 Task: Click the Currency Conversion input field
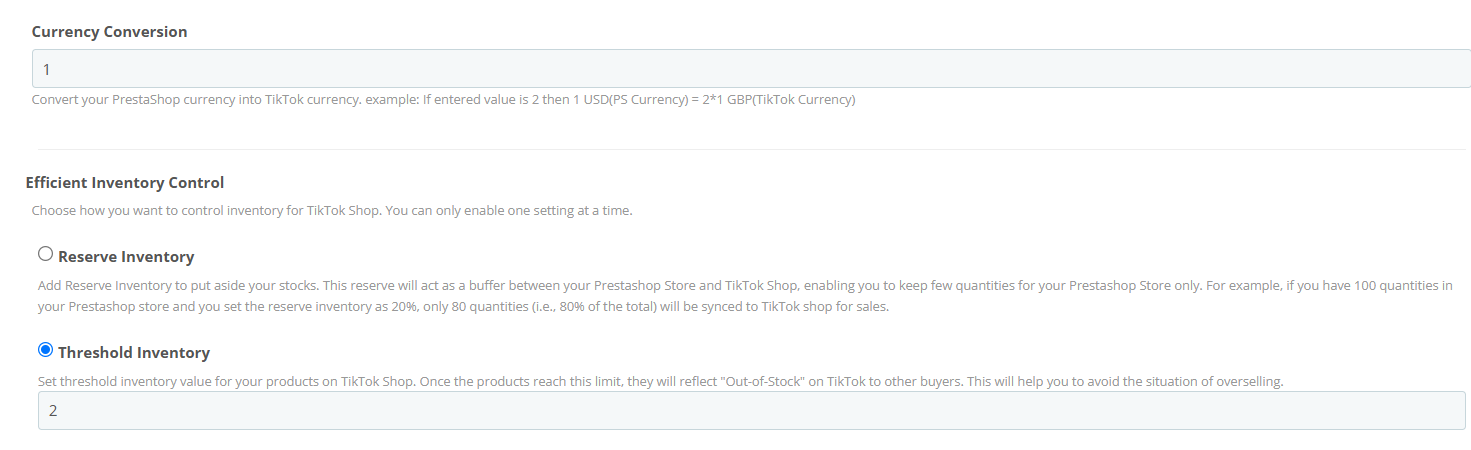coord(751,69)
